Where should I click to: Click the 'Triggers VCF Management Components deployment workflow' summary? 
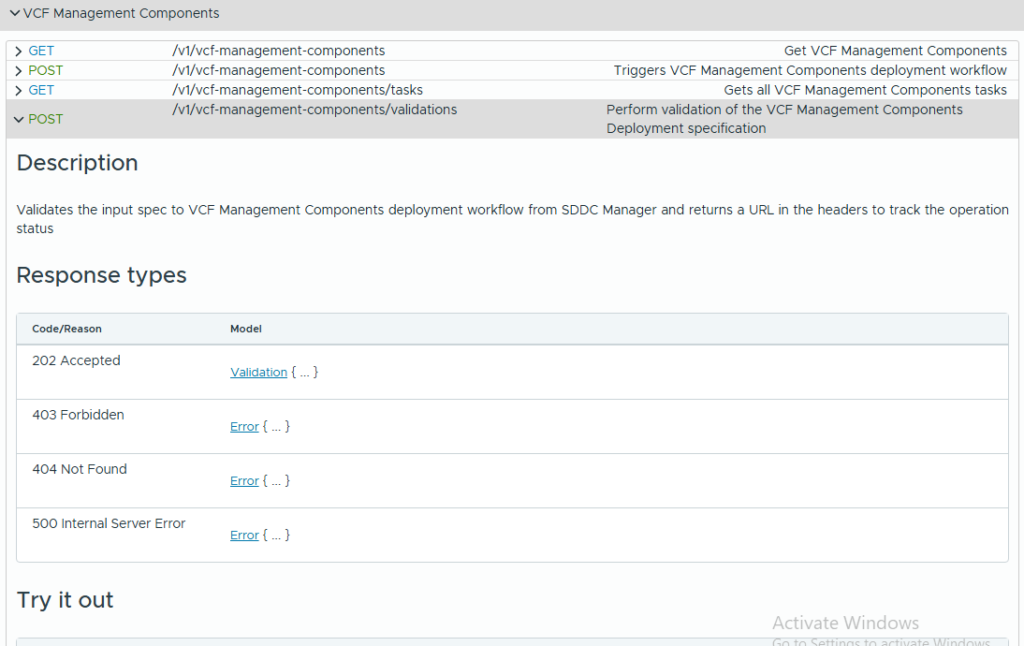point(810,71)
